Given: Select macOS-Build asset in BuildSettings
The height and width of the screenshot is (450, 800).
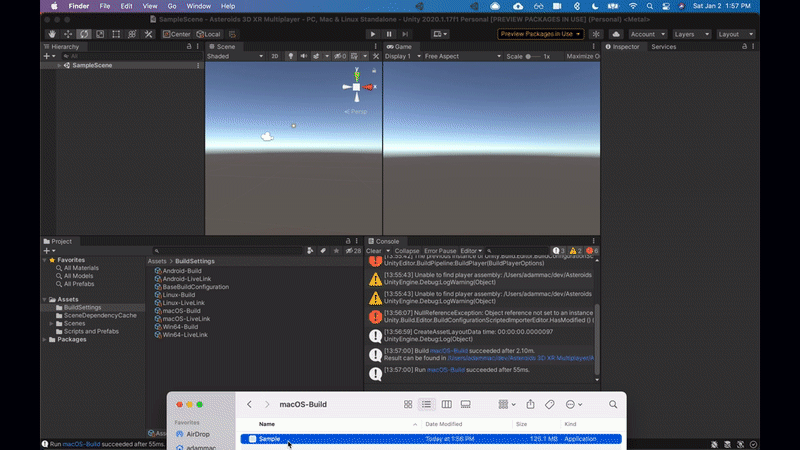Looking at the screenshot, I should 180,310.
